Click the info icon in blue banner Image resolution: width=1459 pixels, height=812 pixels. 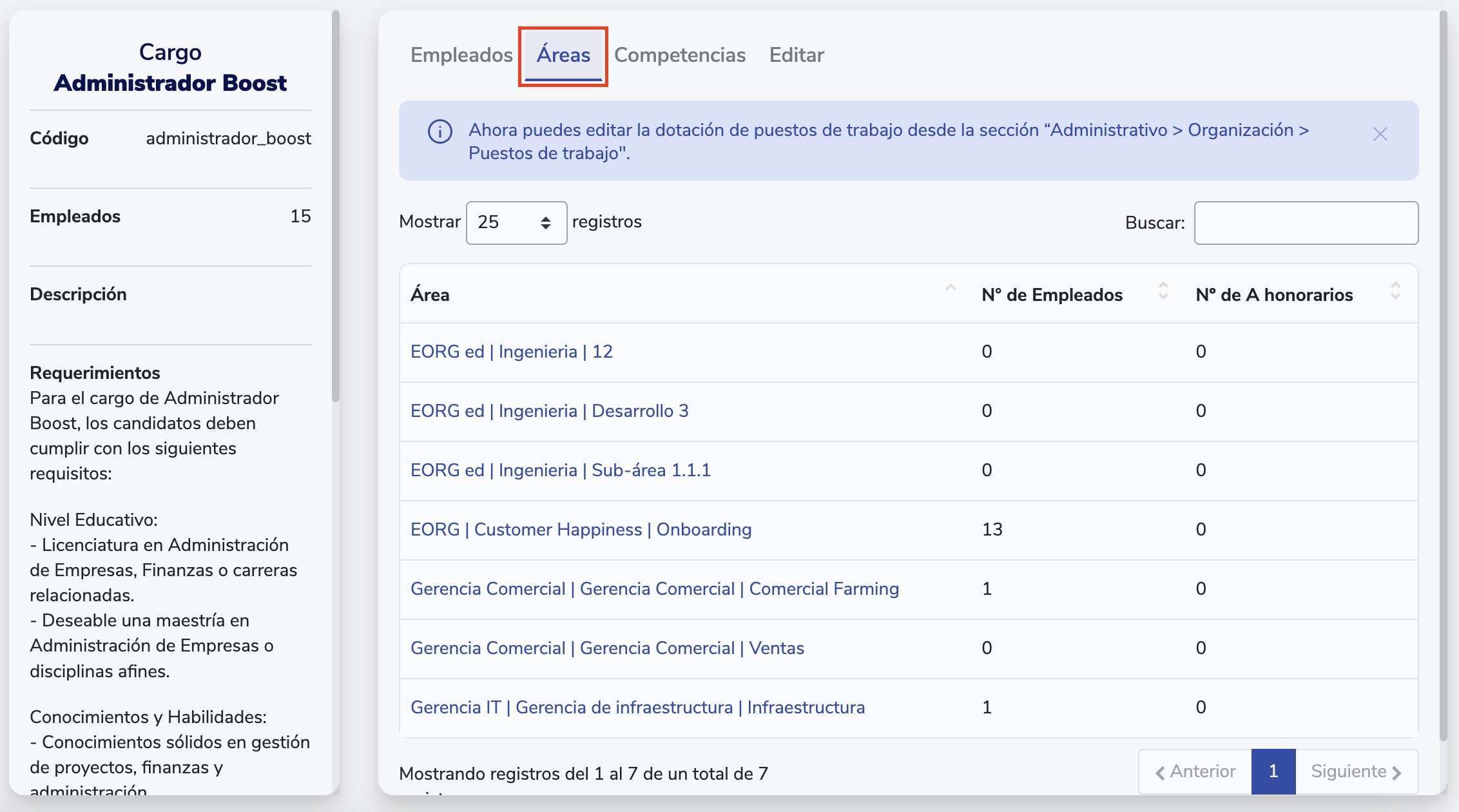point(440,132)
